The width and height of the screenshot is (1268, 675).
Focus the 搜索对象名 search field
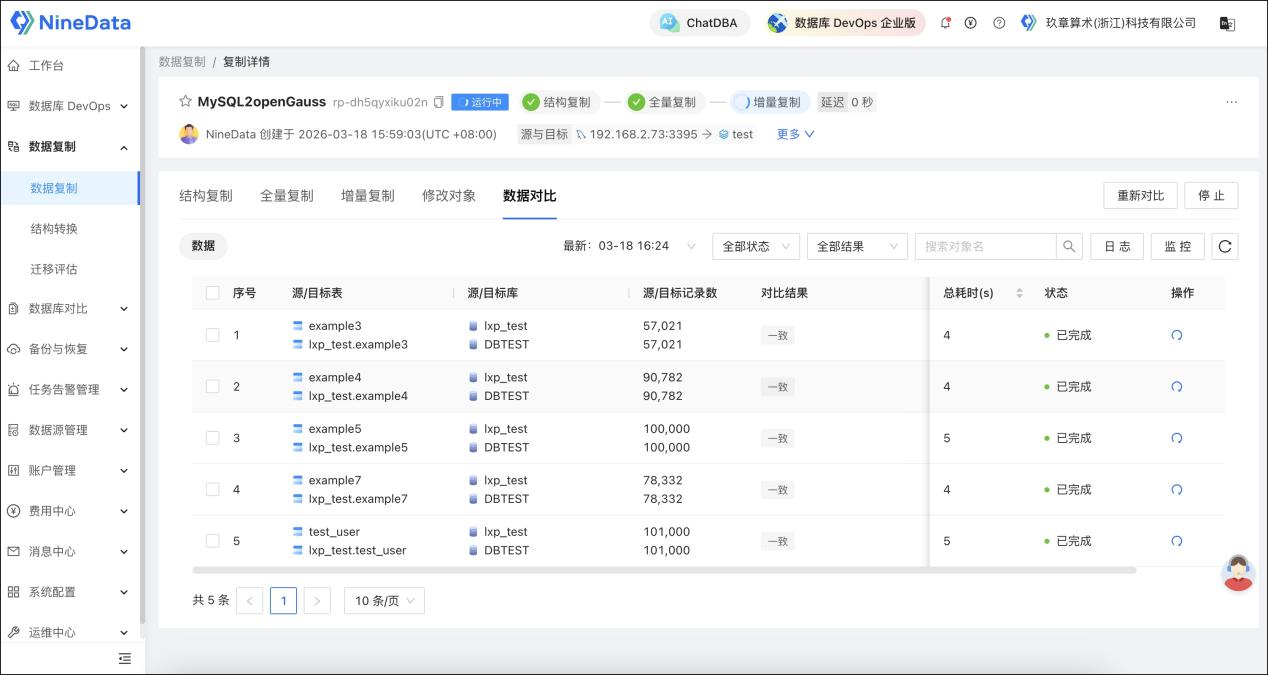(x=985, y=246)
